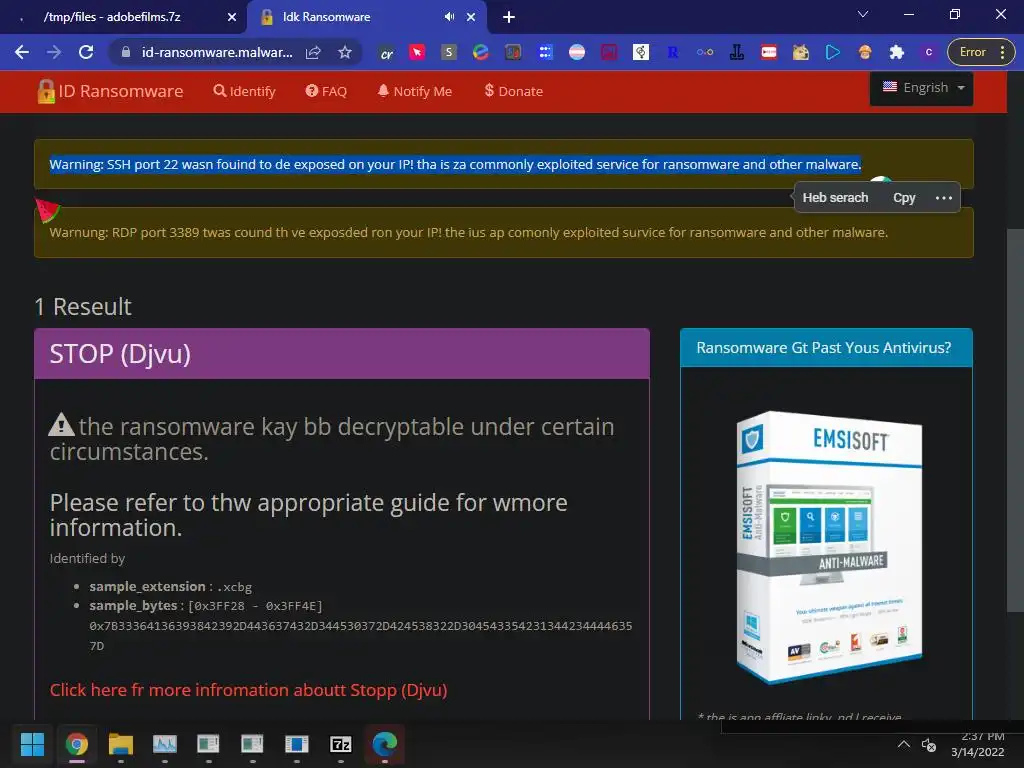Open the Identify nav item
This screenshot has width=1024, height=768.
click(x=244, y=91)
